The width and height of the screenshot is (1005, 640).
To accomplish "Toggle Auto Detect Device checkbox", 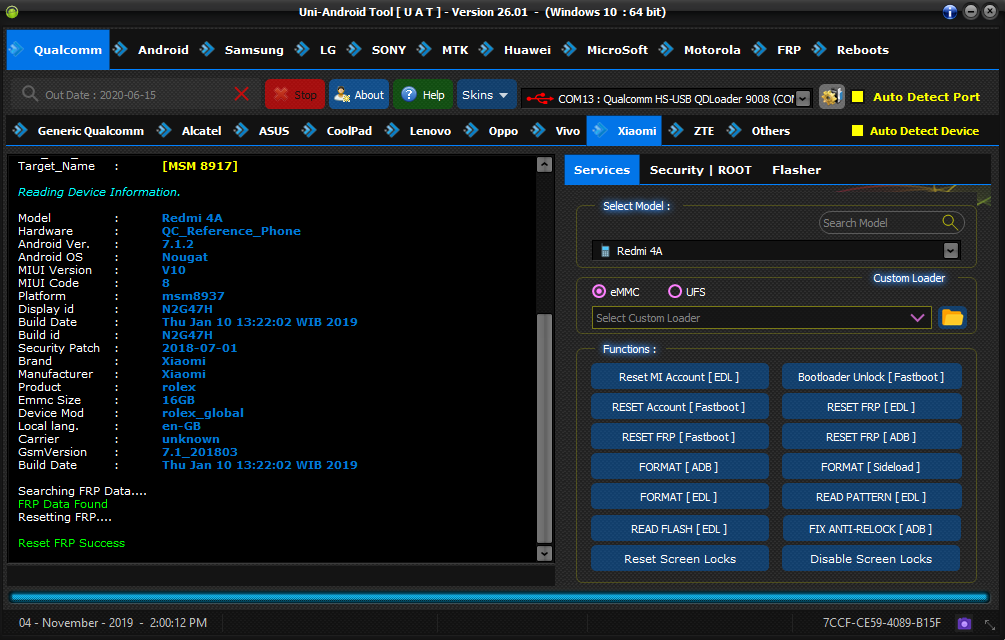I will coord(856,131).
